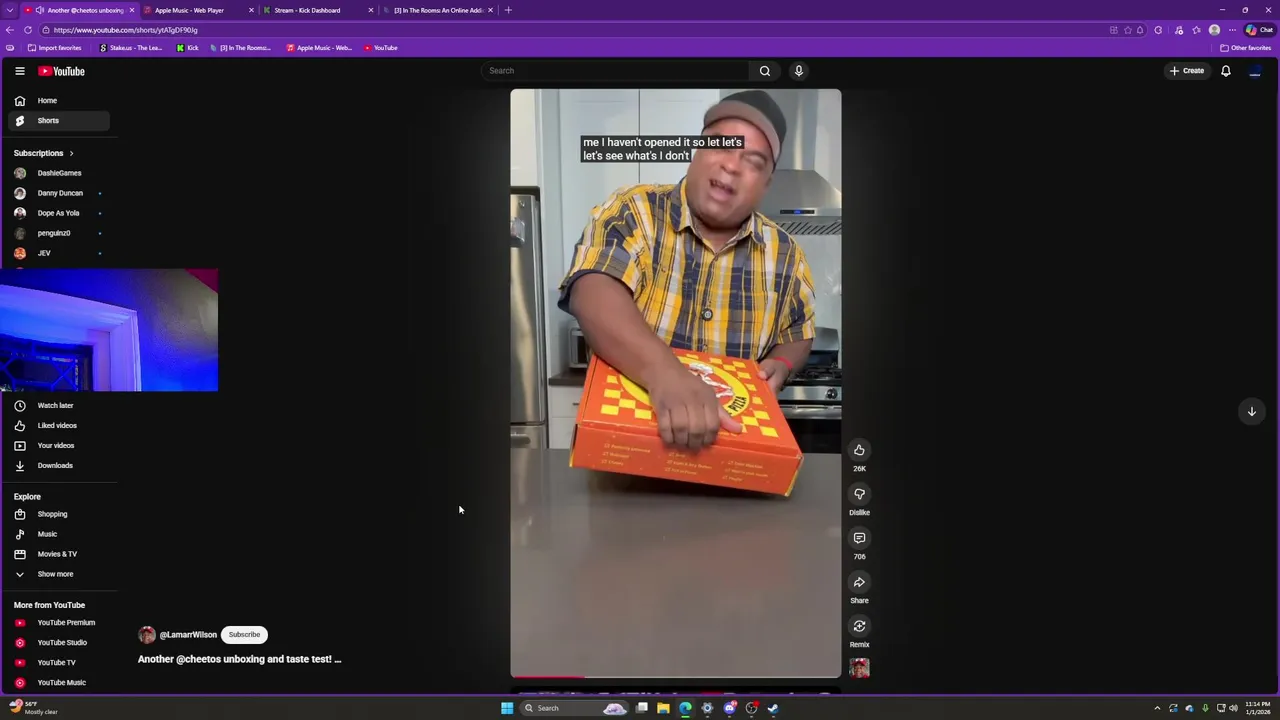Open the comments with 706 count

pyautogui.click(x=859, y=538)
